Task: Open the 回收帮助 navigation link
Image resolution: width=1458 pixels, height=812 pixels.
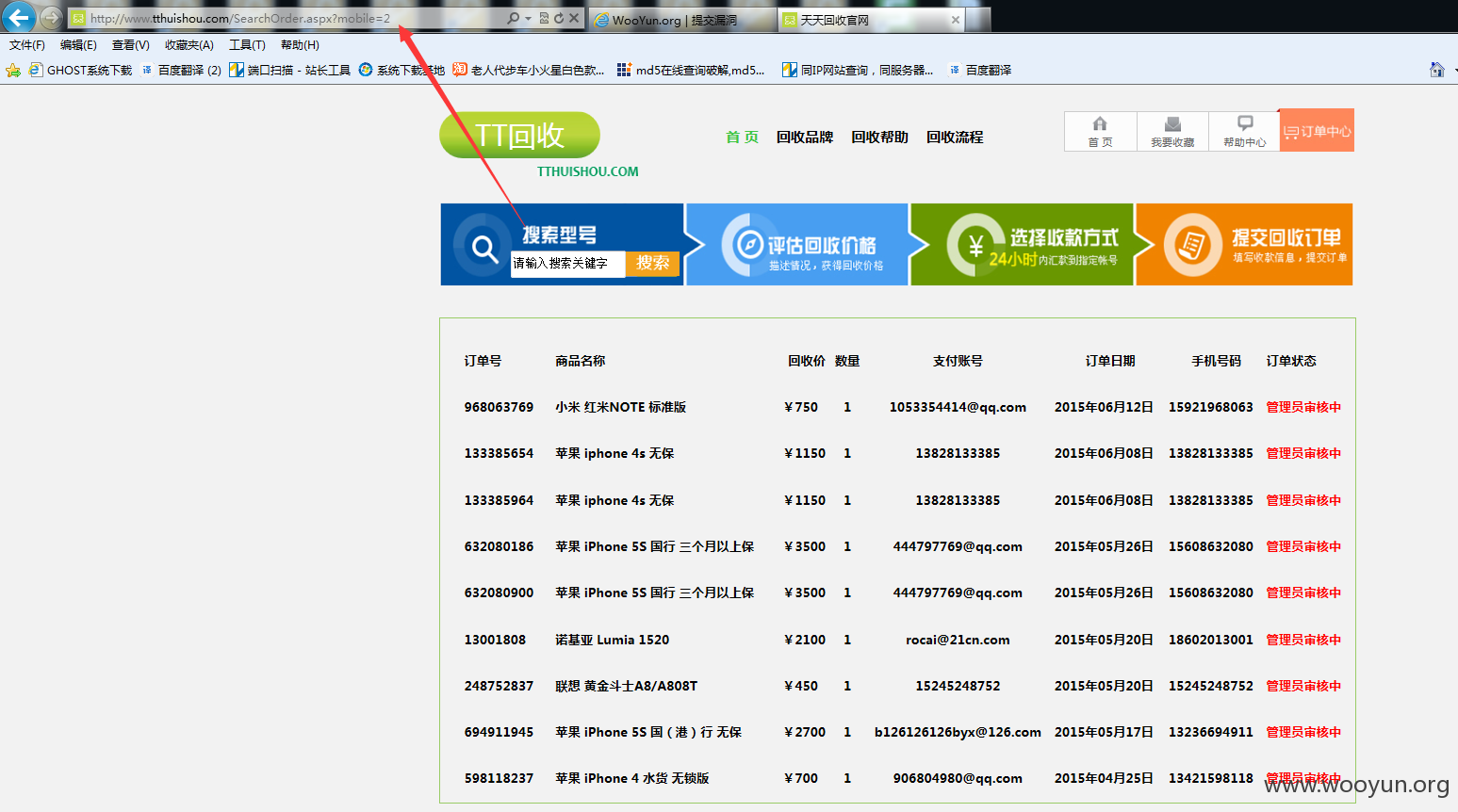Action: tap(879, 138)
